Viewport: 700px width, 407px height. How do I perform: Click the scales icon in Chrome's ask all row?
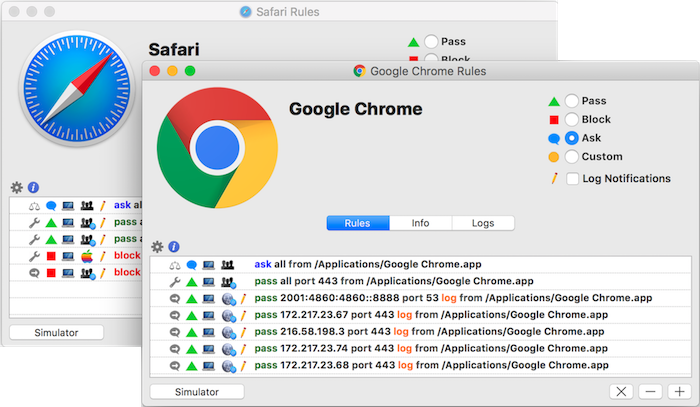175,265
